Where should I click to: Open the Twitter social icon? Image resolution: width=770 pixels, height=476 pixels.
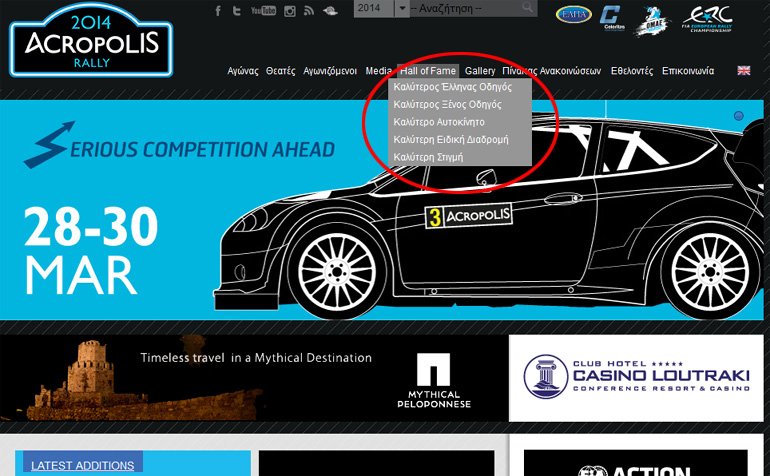tap(237, 11)
